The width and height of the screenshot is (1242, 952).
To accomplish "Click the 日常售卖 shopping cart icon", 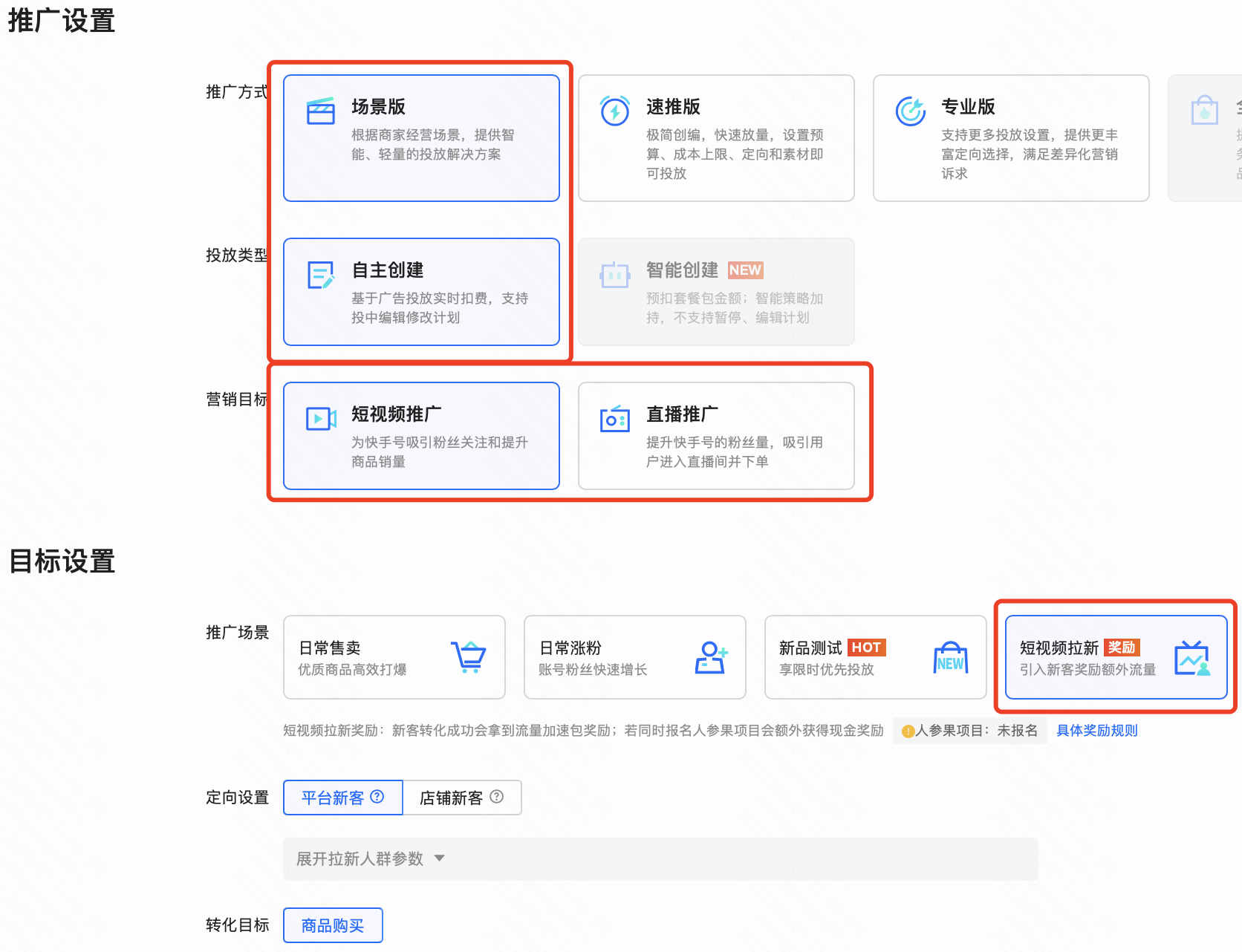I will pyautogui.click(x=469, y=657).
